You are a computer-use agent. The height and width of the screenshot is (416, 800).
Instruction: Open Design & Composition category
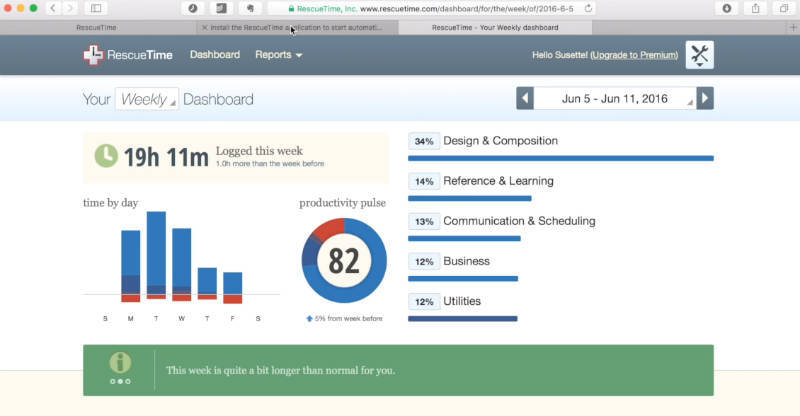coord(501,141)
